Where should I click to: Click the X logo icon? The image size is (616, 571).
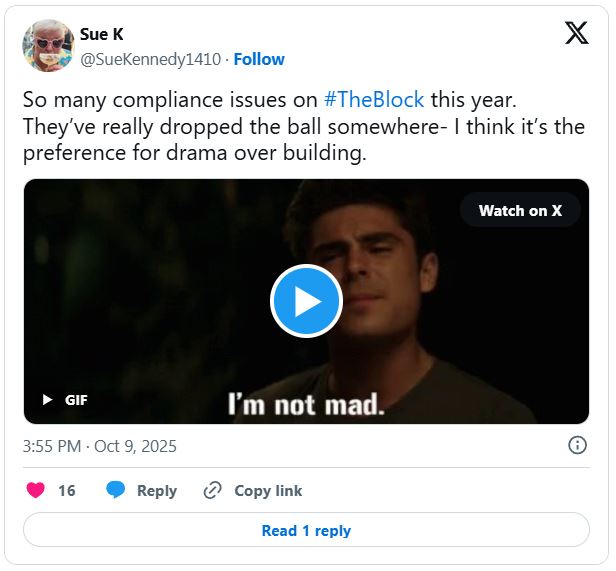[577, 33]
